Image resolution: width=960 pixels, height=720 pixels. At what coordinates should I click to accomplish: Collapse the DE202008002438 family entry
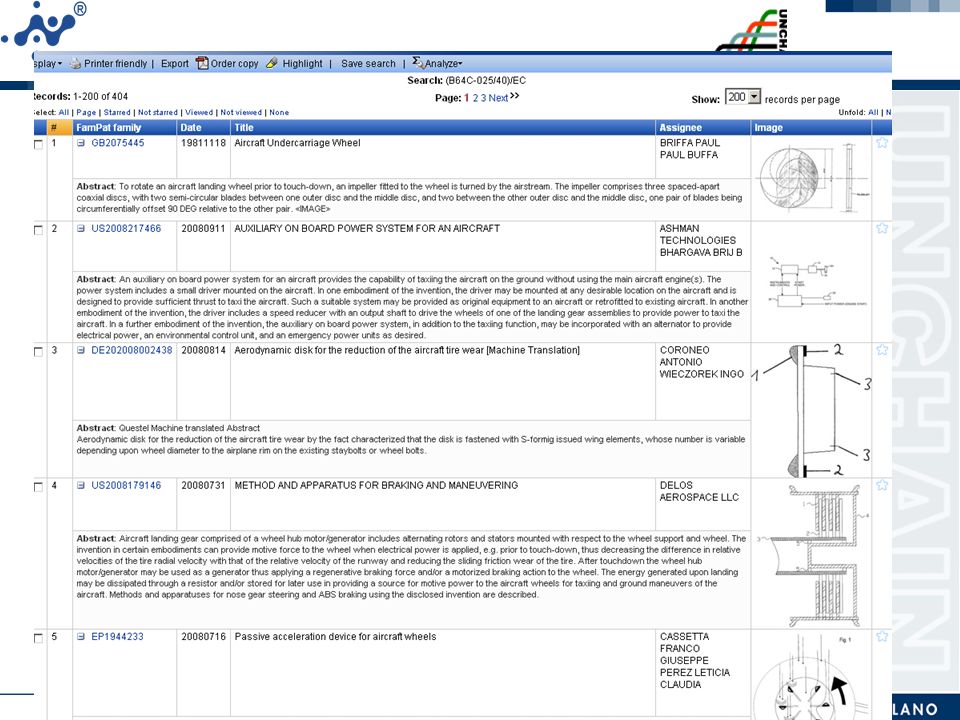click(x=81, y=351)
